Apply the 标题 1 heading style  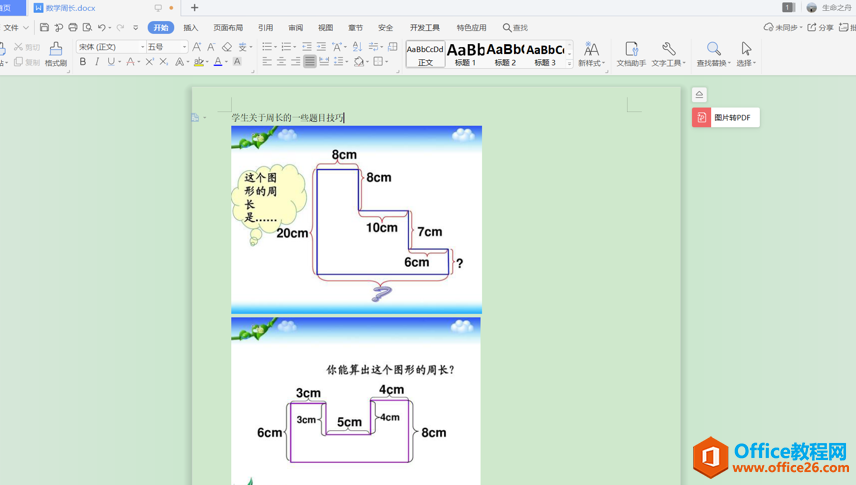[465, 54]
